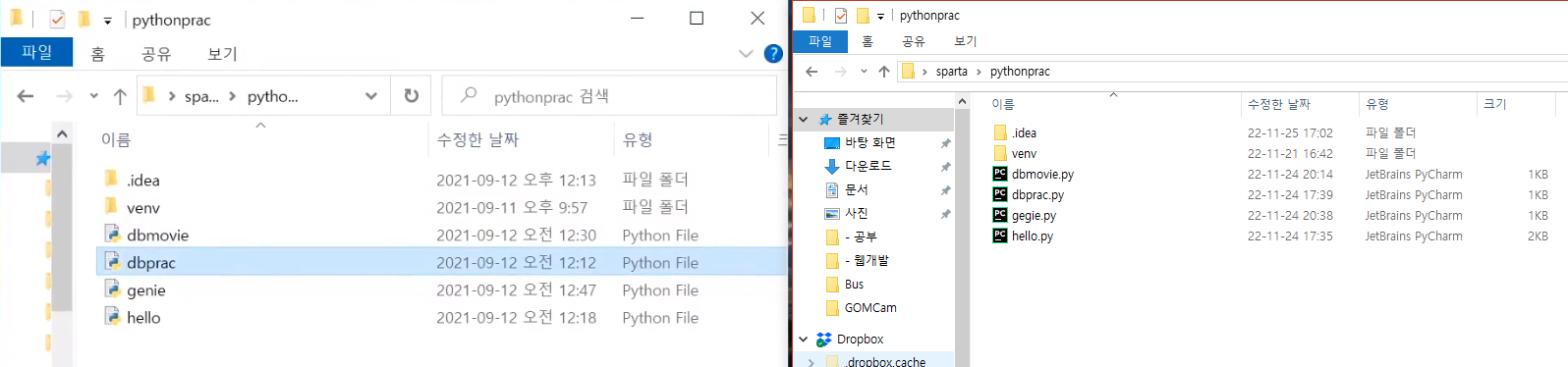Open recent locations dropdown in left window

coord(93,96)
